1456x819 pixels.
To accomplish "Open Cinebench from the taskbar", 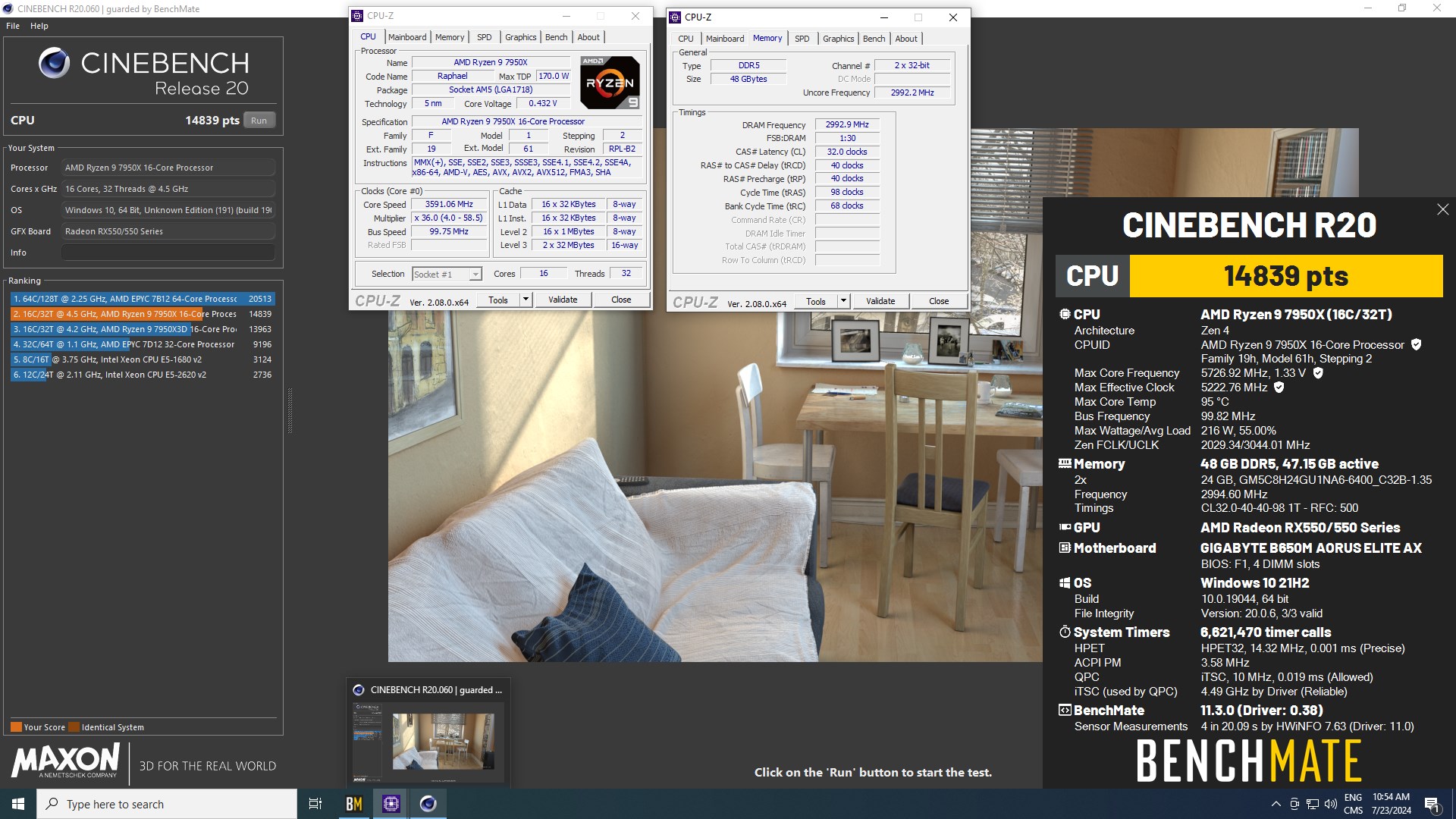I will tap(428, 804).
